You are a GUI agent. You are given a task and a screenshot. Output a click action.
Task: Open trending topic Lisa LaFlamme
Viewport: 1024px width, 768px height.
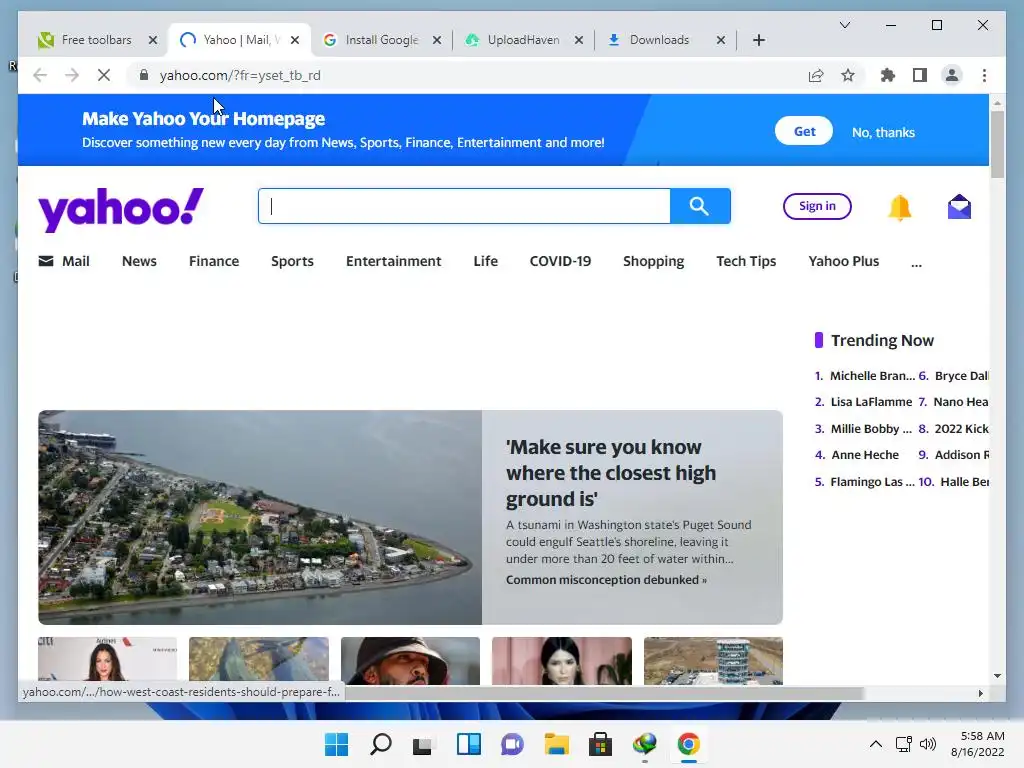[871, 402]
